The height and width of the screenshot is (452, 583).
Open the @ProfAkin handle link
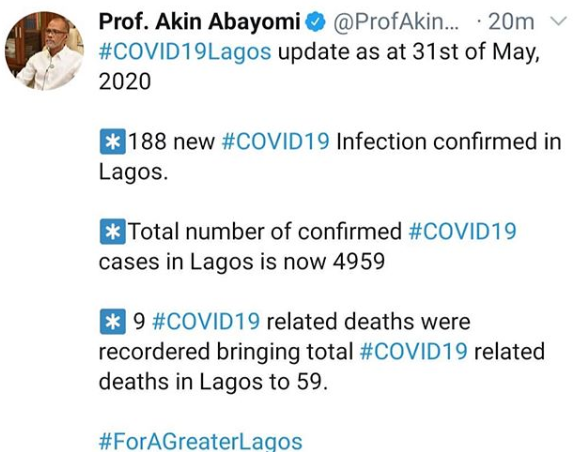[396, 22]
